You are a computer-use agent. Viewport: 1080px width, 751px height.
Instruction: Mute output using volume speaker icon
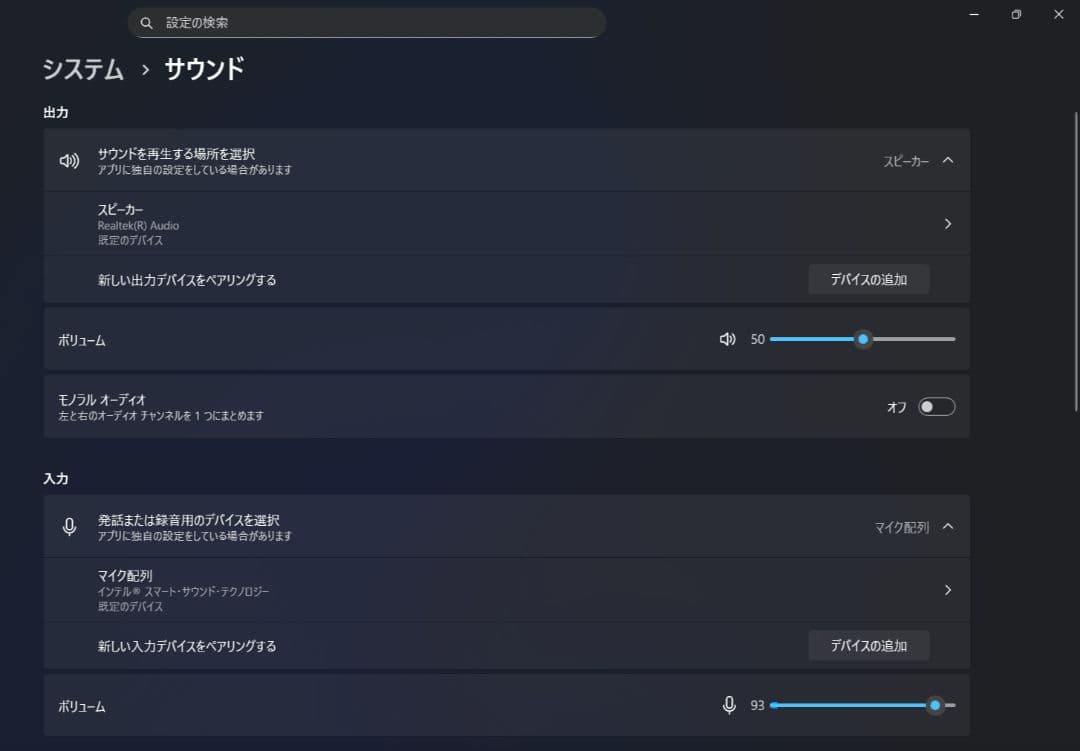[728, 339]
